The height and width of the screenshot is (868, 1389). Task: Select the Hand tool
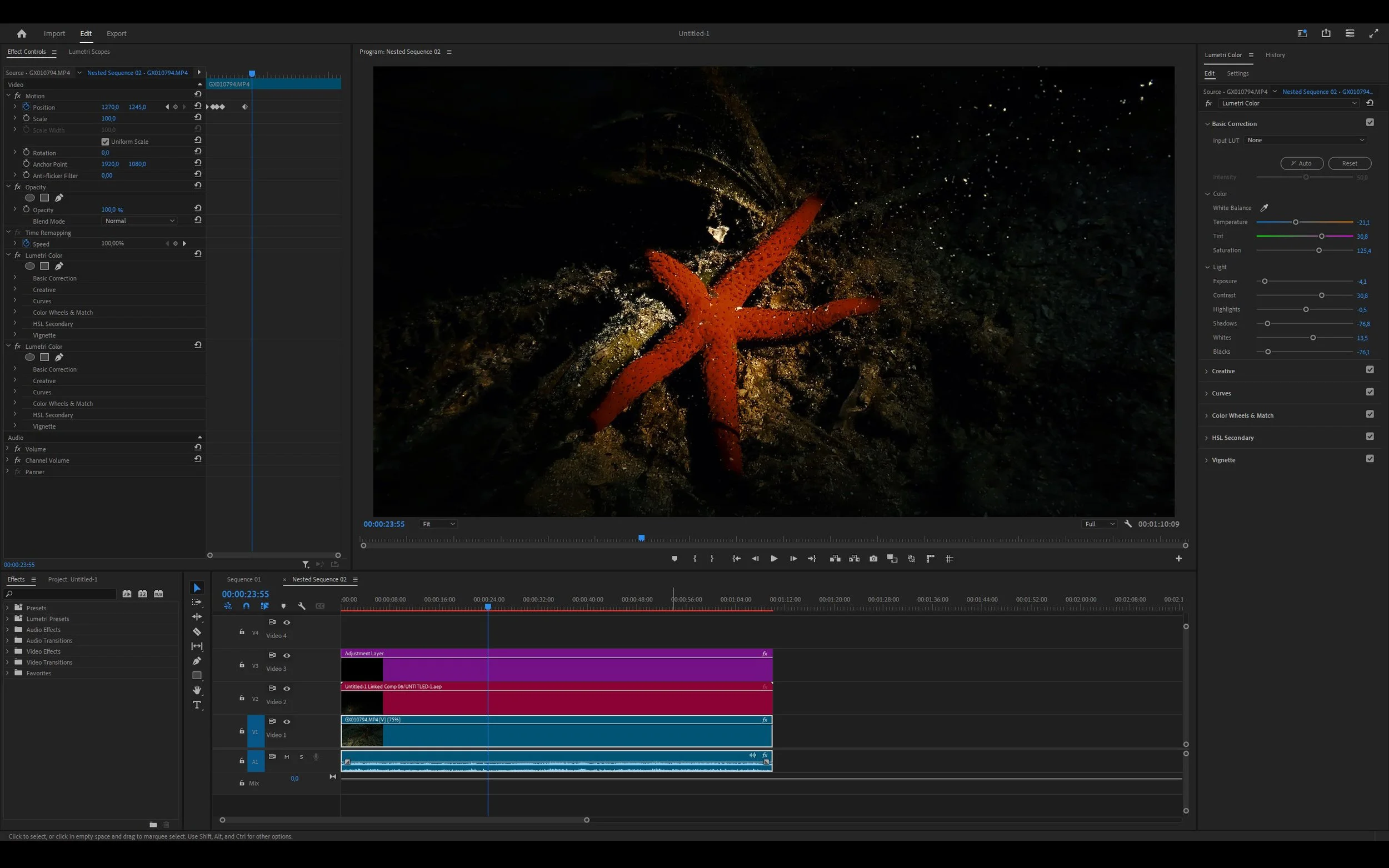(x=197, y=690)
